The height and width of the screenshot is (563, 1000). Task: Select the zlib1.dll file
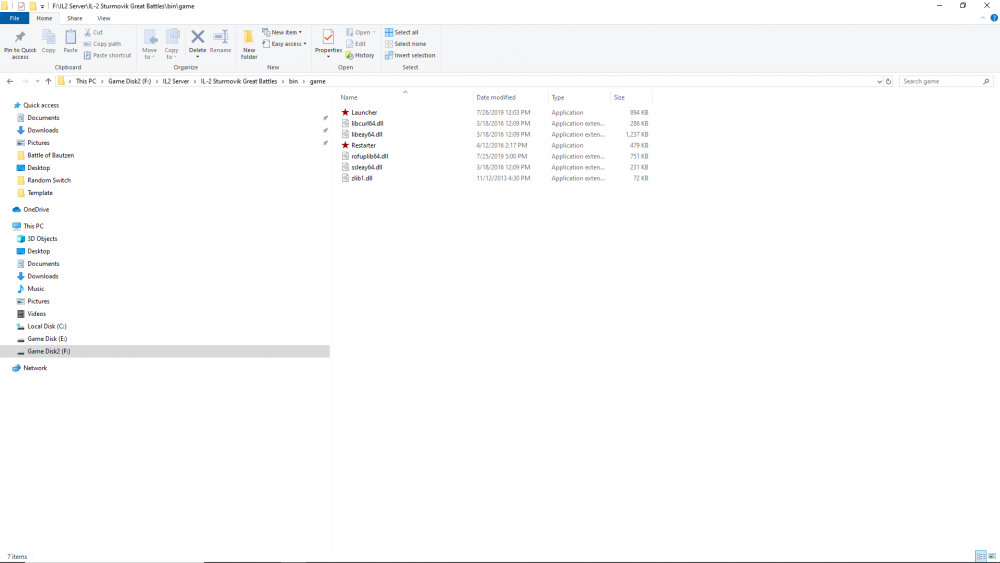(361, 179)
